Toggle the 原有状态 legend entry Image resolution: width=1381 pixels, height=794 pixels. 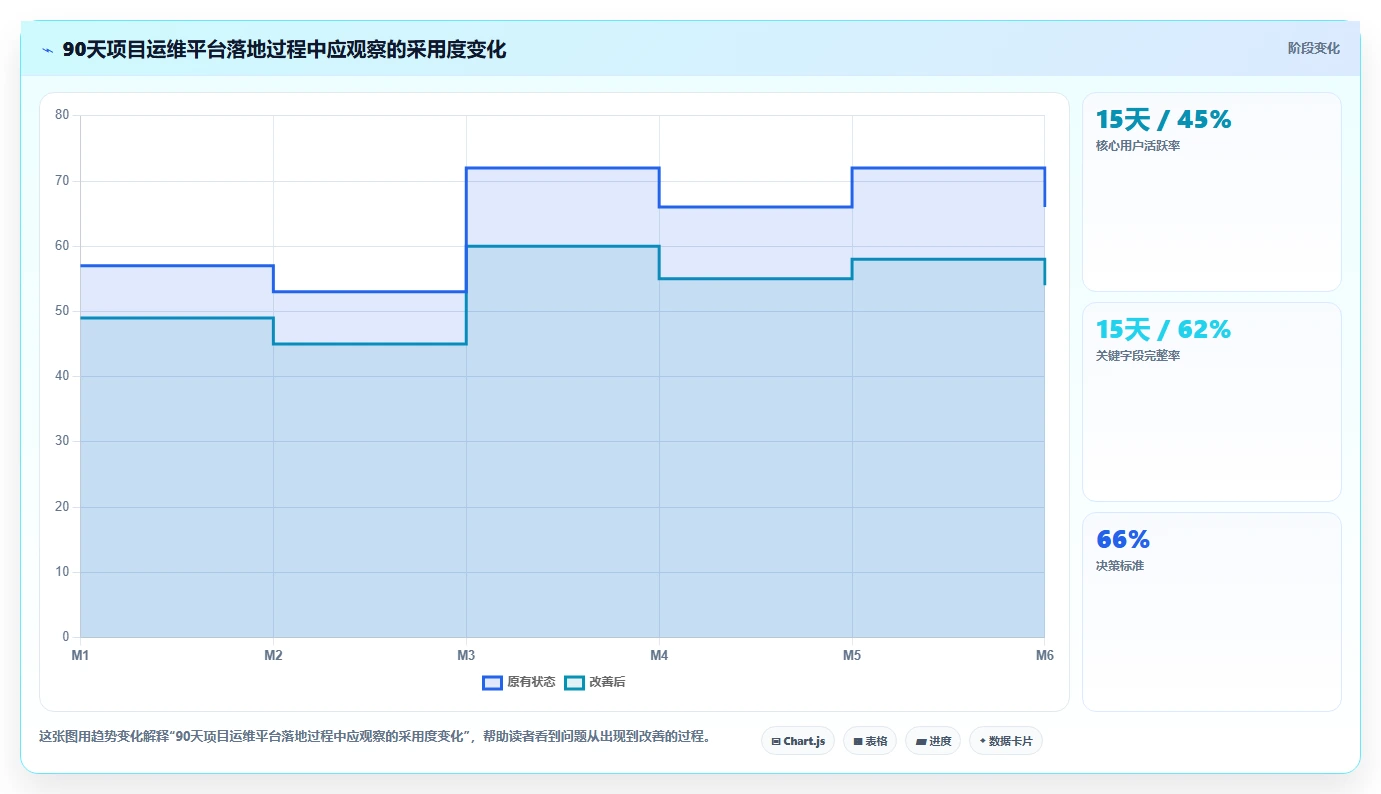click(518, 682)
